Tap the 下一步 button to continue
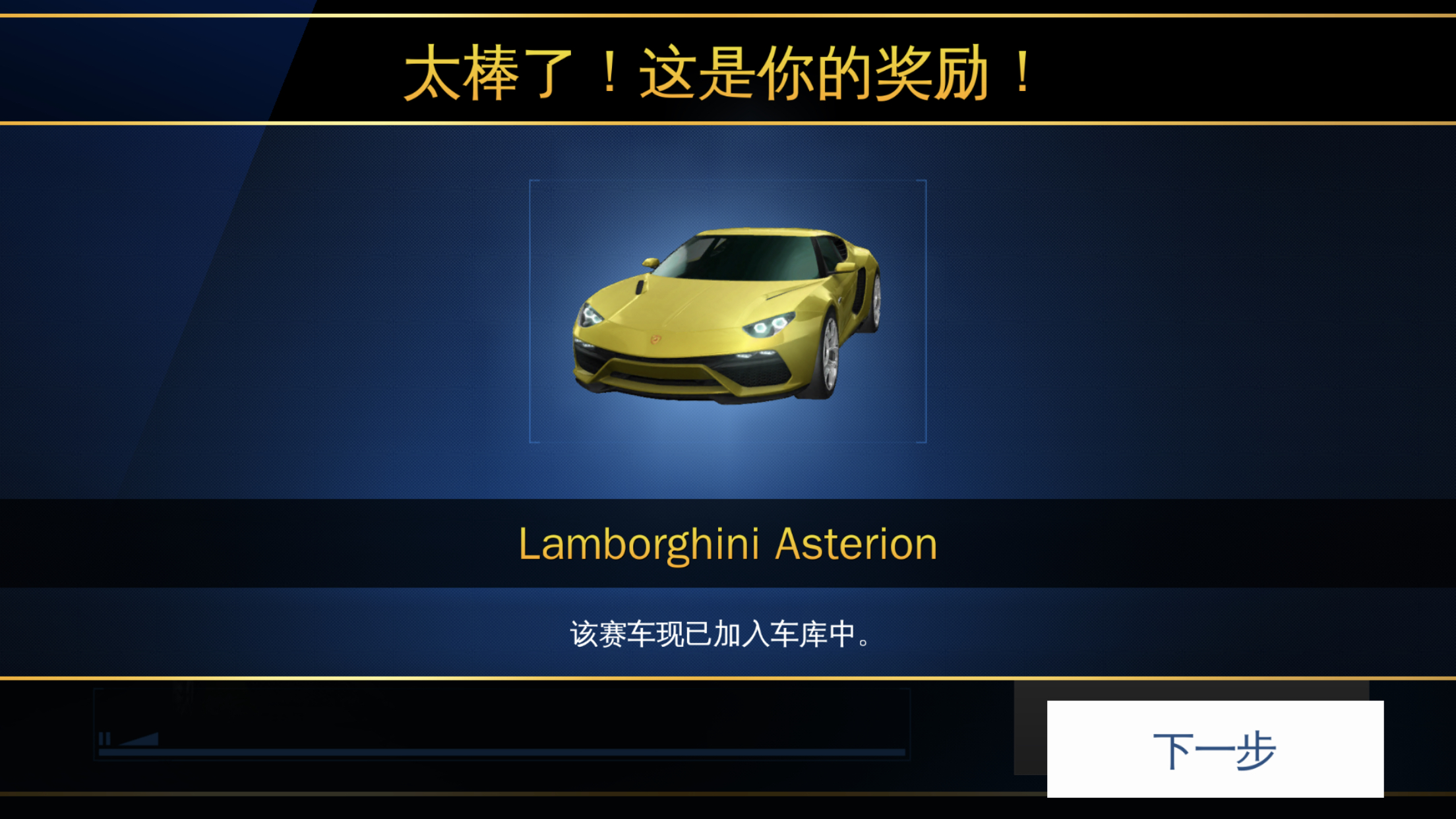1456x819 pixels. tap(1215, 749)
